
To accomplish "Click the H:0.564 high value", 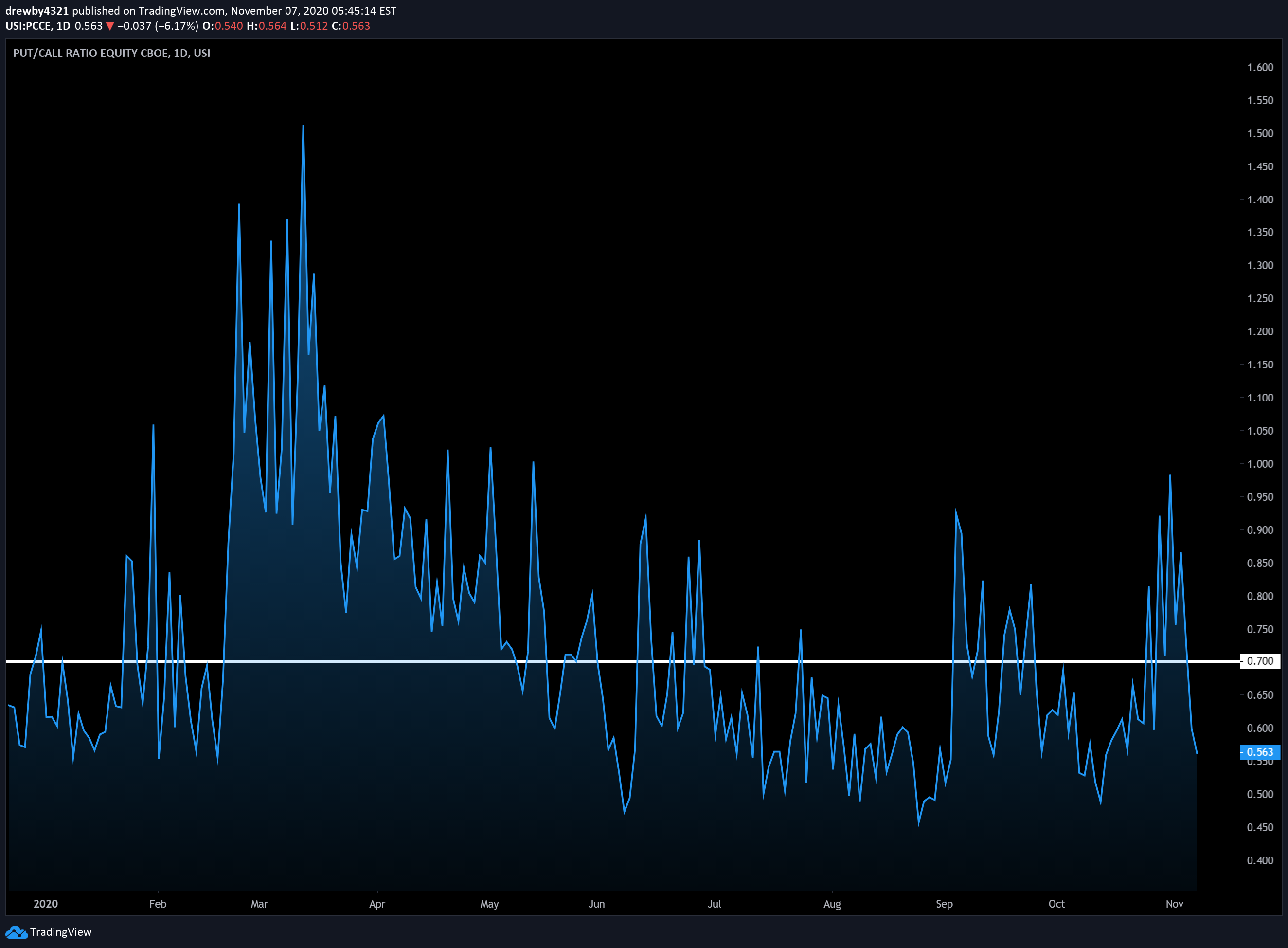I will pyautogui.click(x=267, y=26).
